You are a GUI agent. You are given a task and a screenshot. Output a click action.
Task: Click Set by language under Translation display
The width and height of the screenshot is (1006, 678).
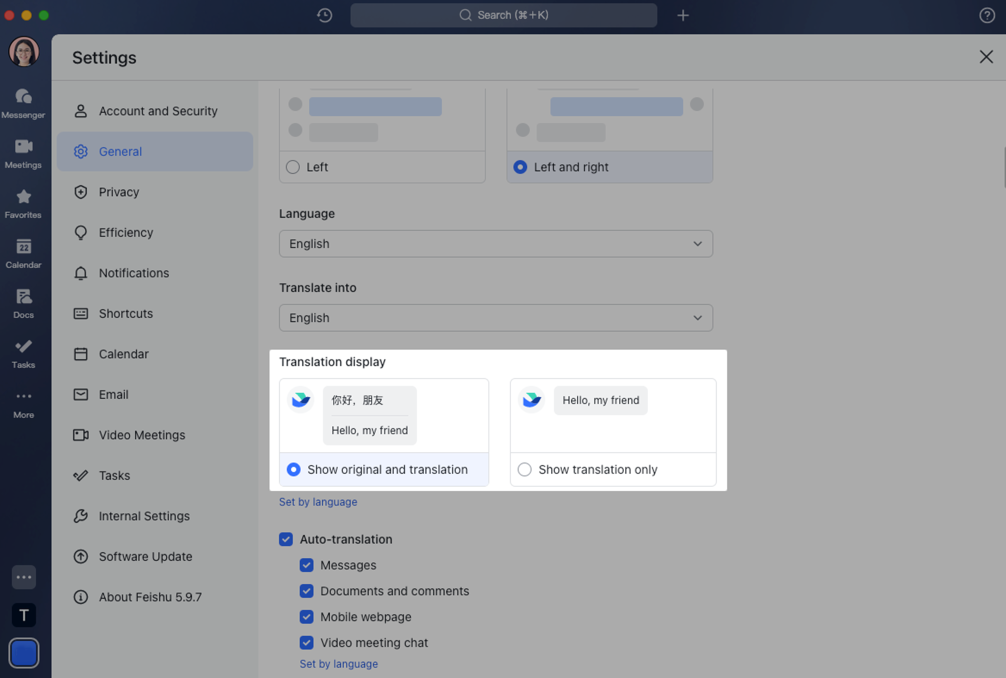coord(318,502)
